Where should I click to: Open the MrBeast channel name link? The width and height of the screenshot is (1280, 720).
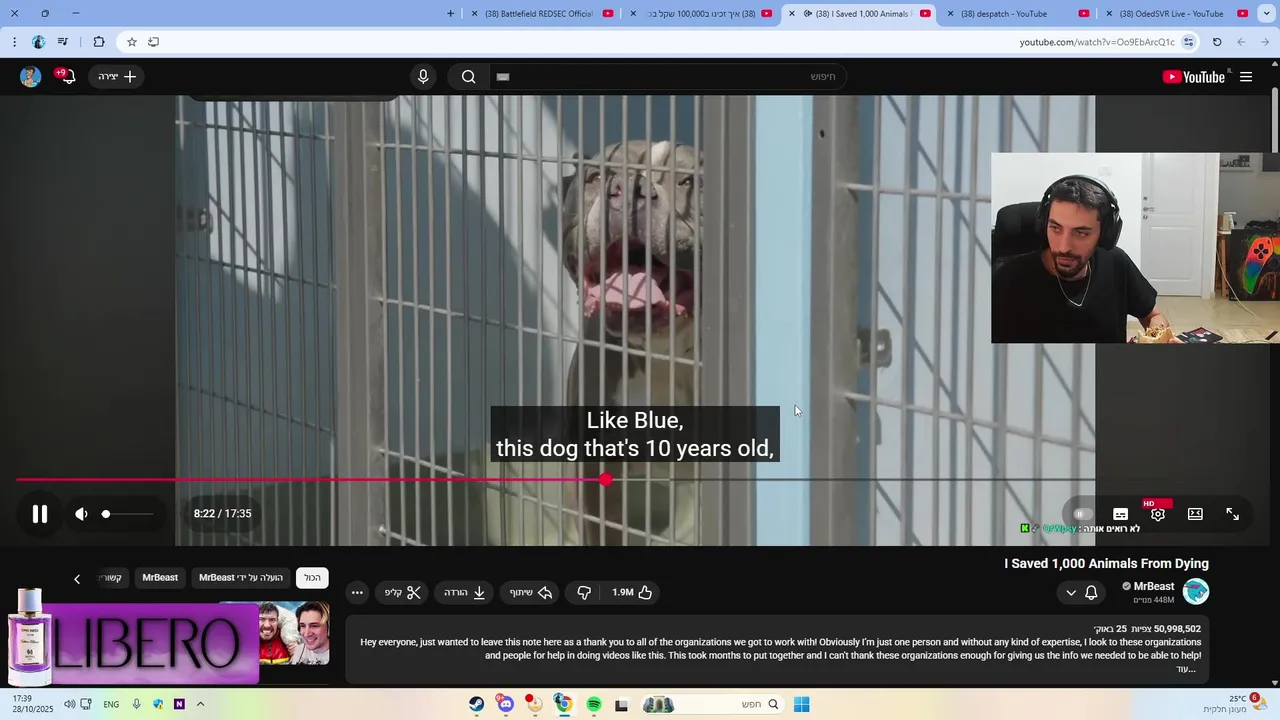coord(1154,587)
